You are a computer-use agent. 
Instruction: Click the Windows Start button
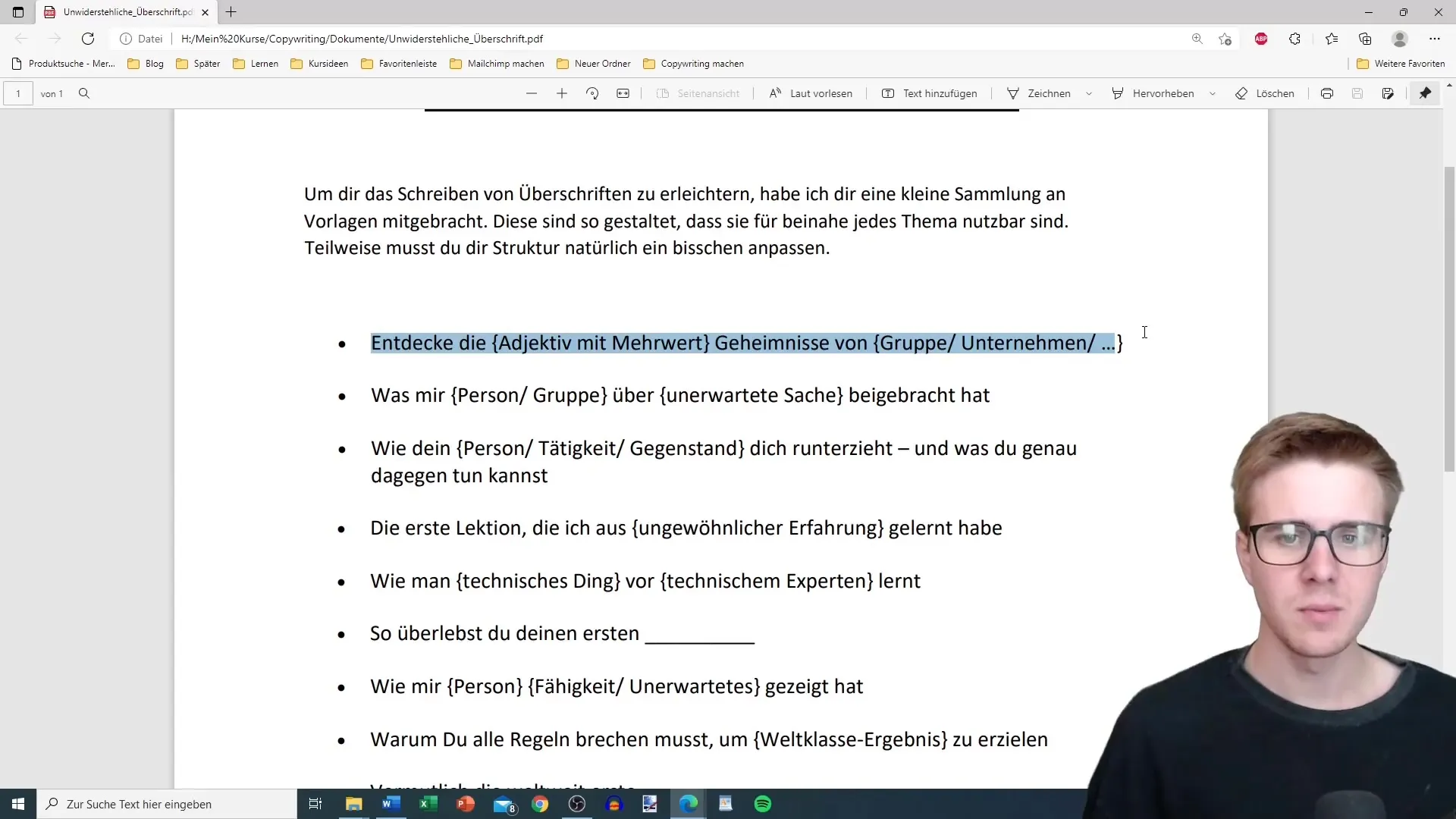(18, 804)
